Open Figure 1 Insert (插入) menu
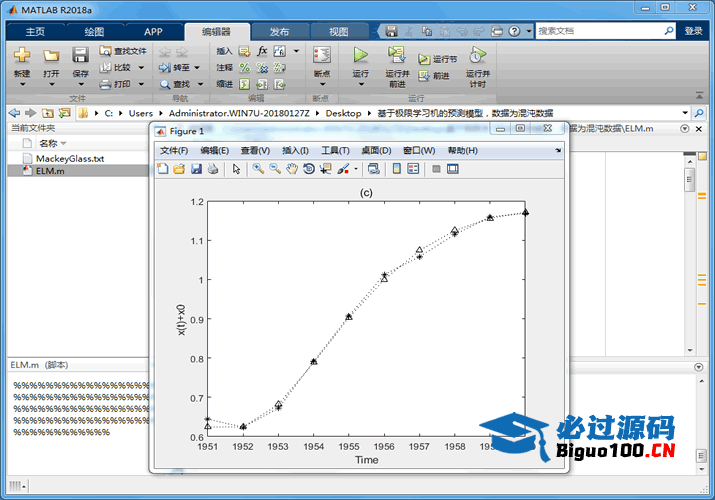Viewport: 715px width, 500px height. click(x=295, y=150)
